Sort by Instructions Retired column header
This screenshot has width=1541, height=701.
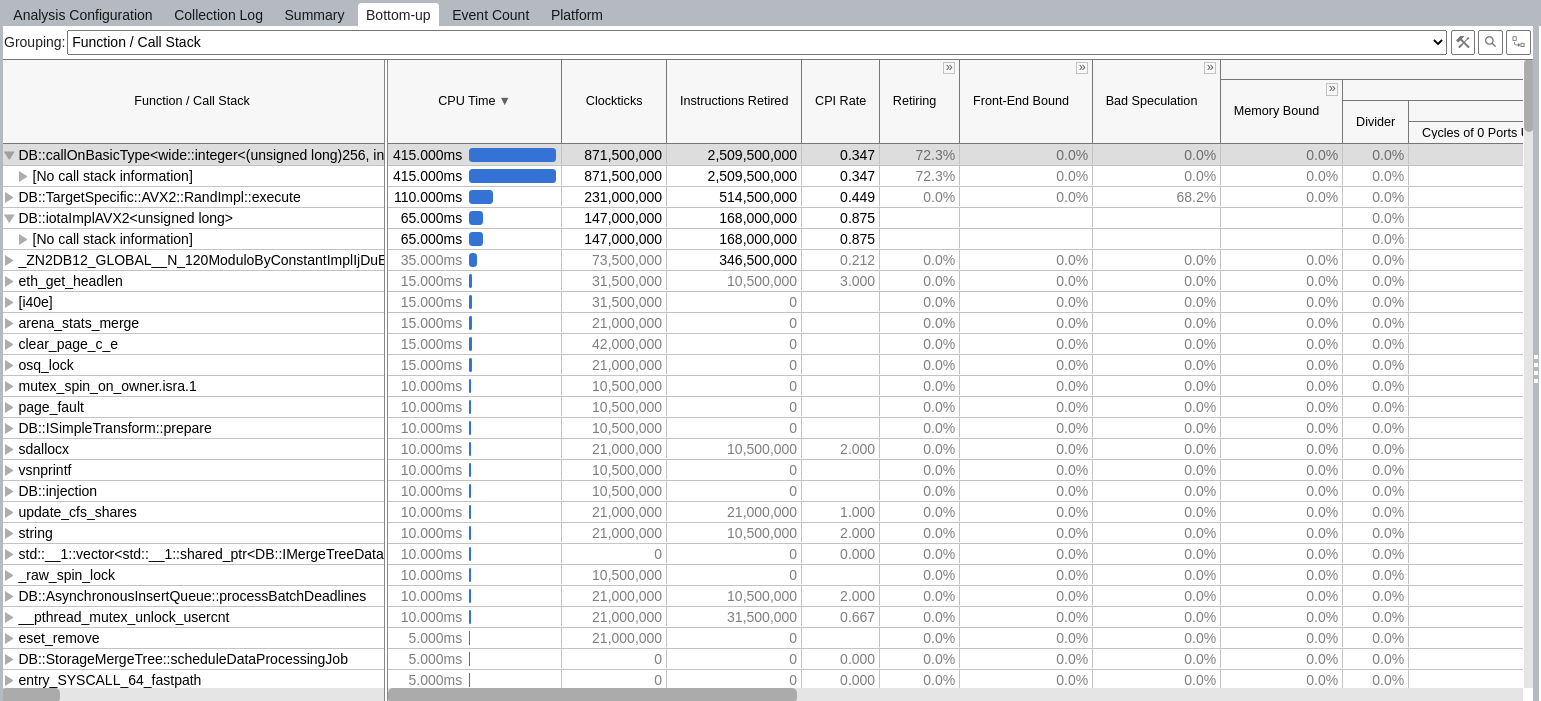pos(733,101)
